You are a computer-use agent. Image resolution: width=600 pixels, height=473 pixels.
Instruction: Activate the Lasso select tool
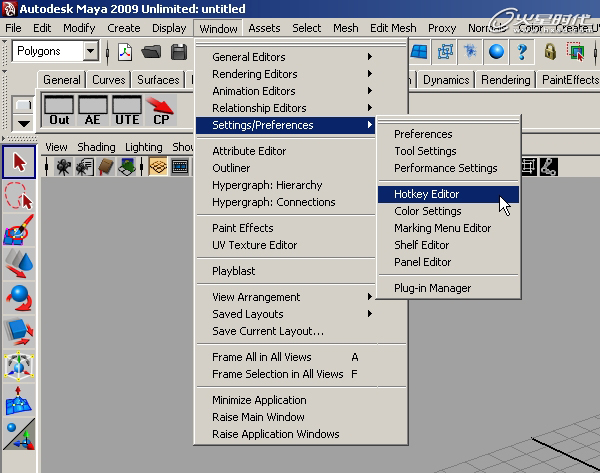click(19, 196)
